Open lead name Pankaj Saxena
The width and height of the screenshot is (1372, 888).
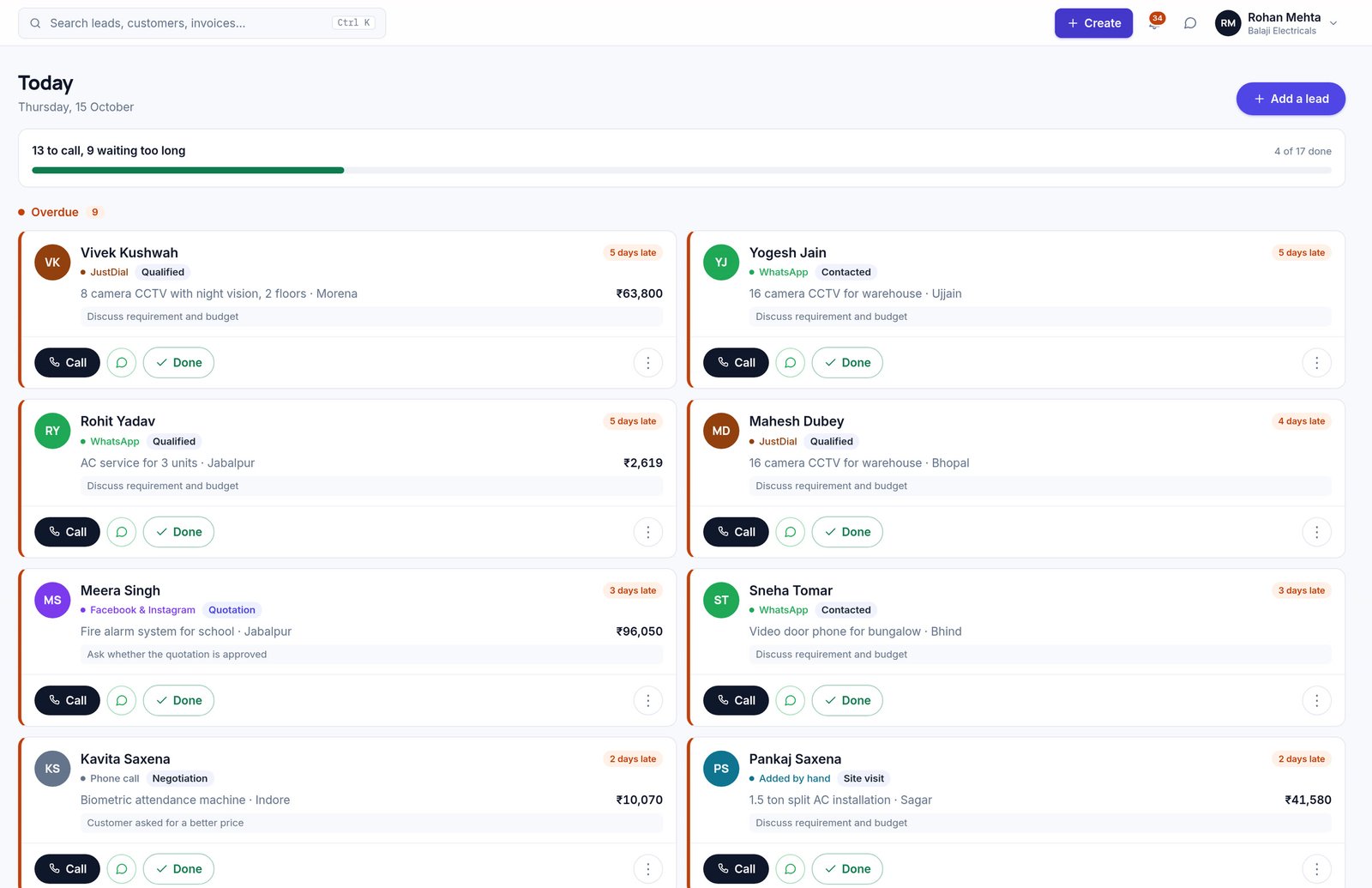coord(795,759)
